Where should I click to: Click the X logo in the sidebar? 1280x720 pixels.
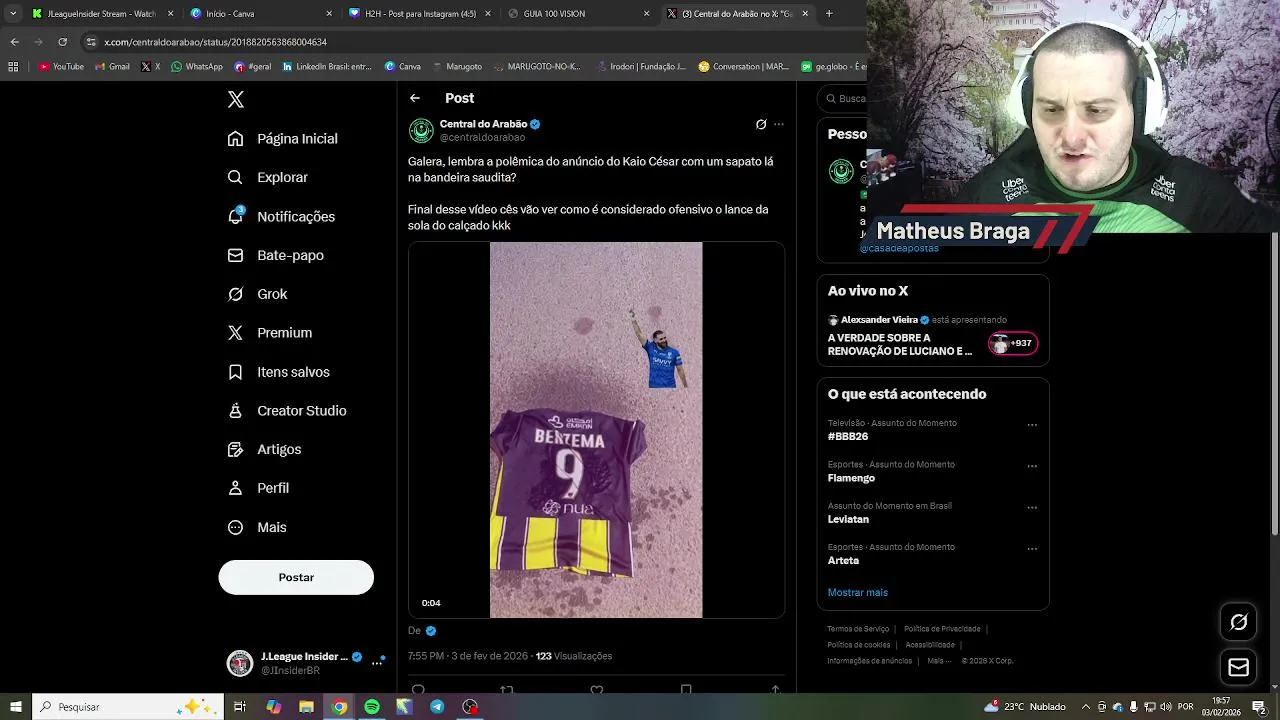click(235, 99)
